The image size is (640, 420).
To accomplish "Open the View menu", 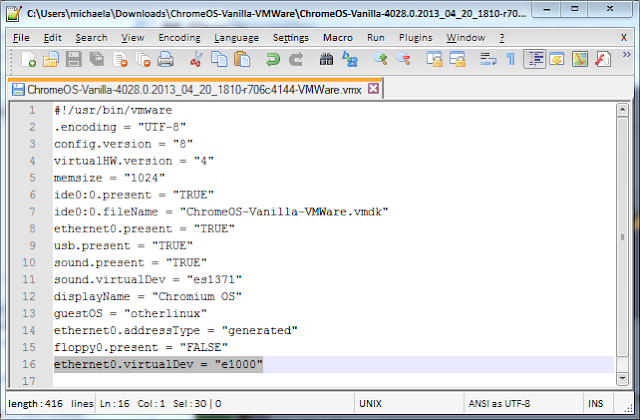I will [x=133, y=38].
